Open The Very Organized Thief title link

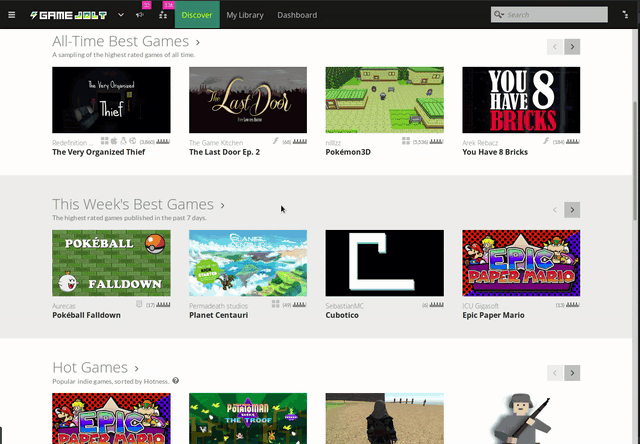(98, 152)
